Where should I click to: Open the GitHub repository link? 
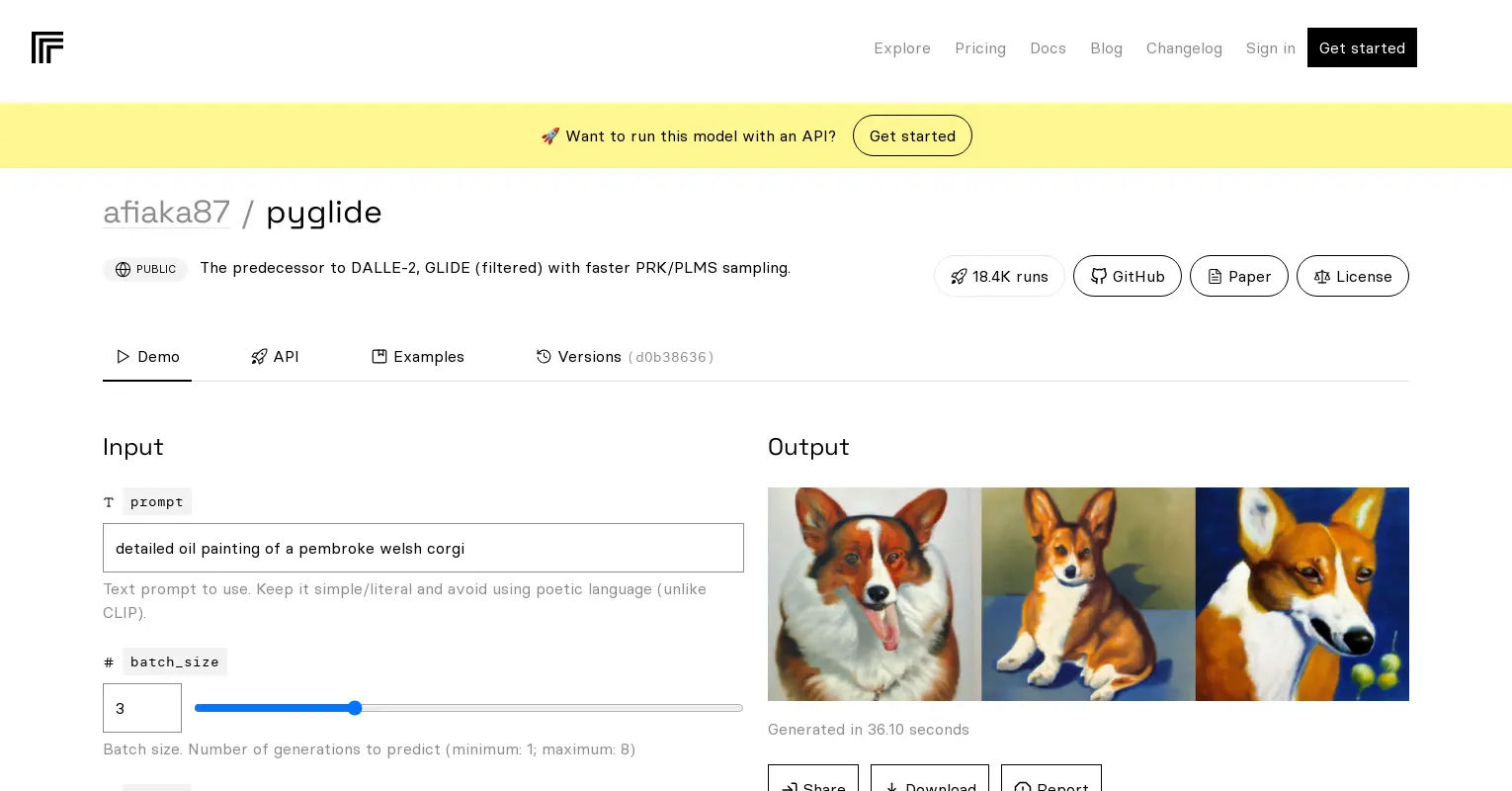(1127, 276)
